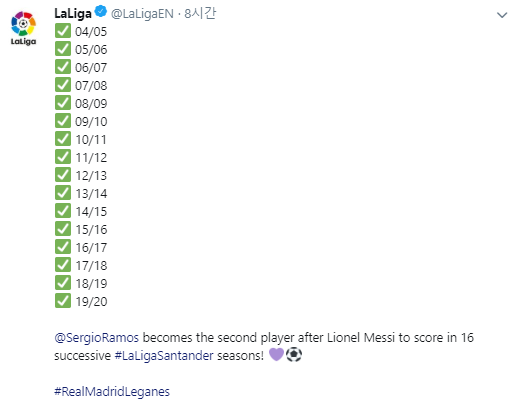Click the soccer ball emoji
The width and height of the screenshot is (513, 403).
coord(294,354)
